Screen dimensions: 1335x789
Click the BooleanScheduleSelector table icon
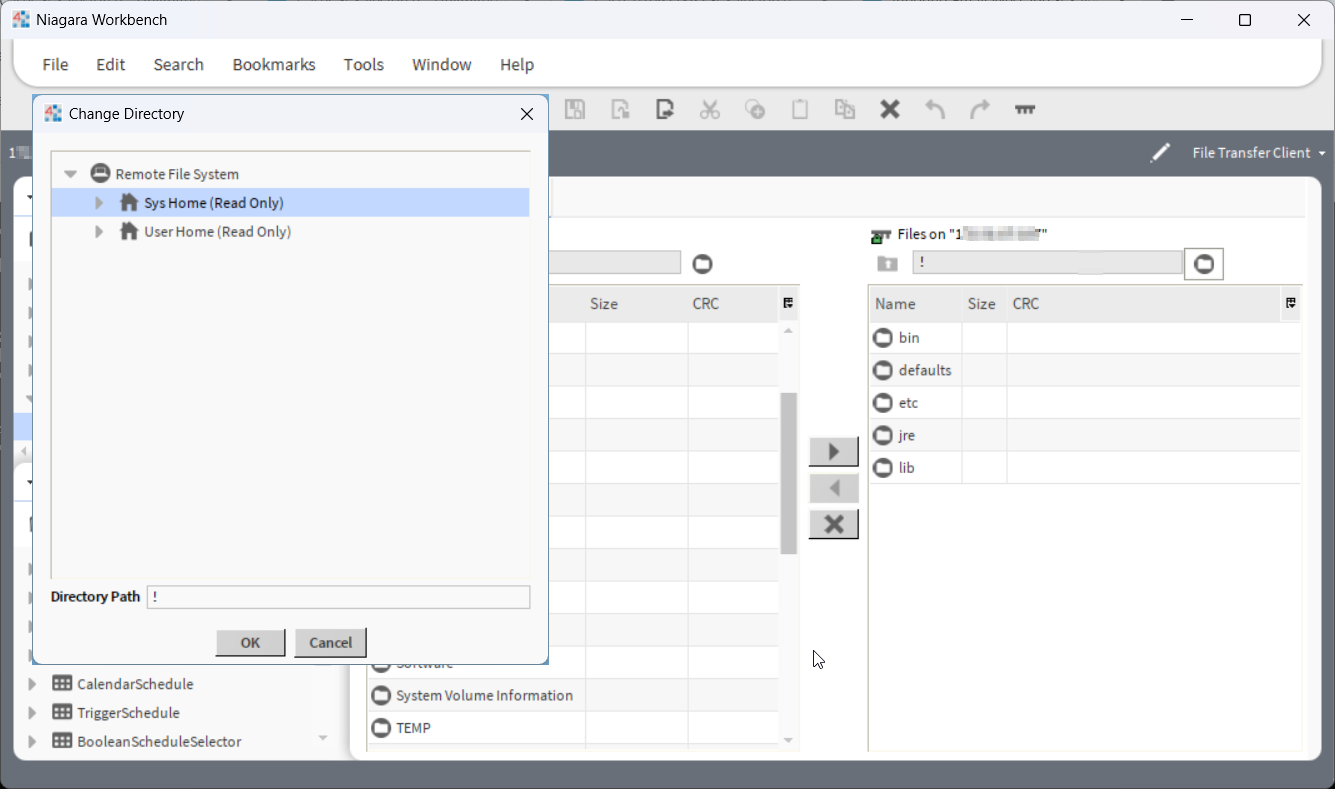tap(62, 742)
